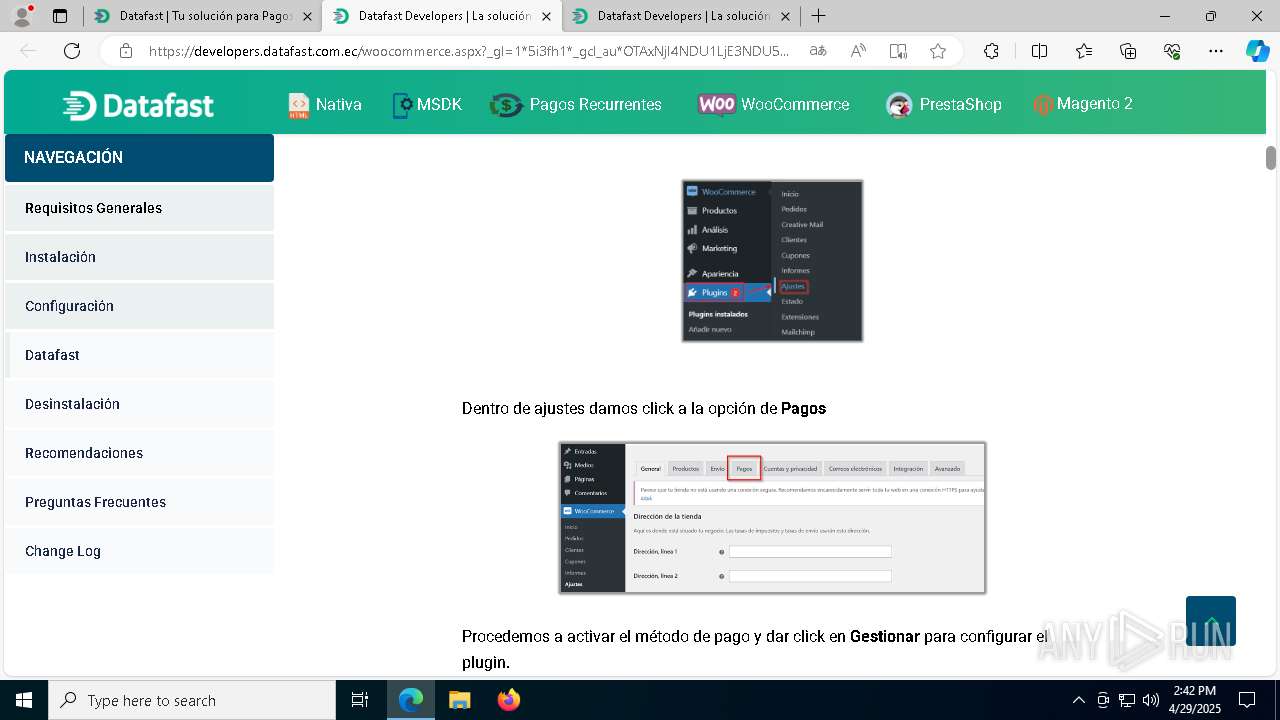This screenshot has height=720, width=1280.
Task: Go to Magento 2 documentation
Action: (1095, 103)
